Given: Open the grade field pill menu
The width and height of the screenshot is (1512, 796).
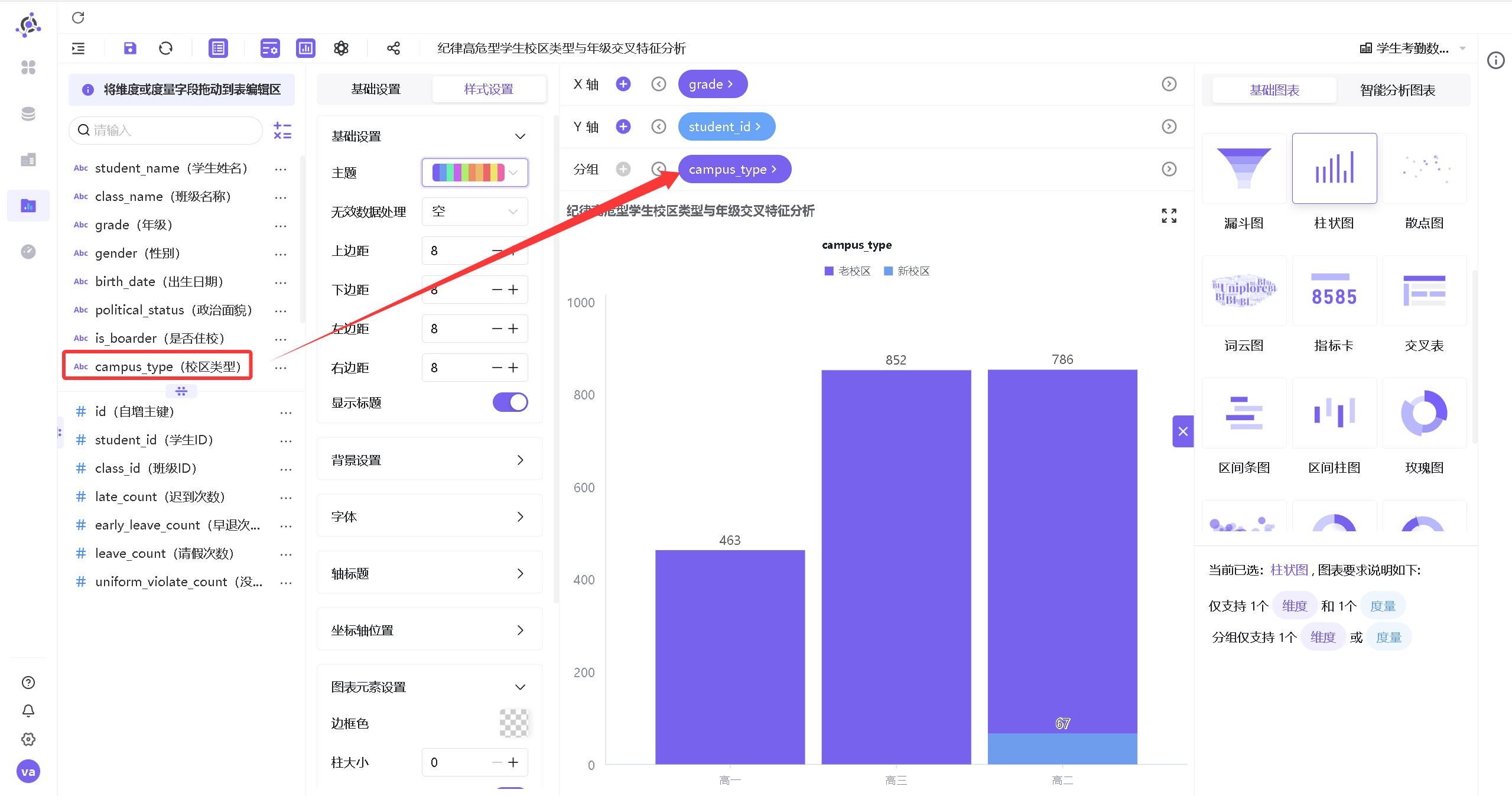Looking at the screenshot, I should [x=713, y=84].
